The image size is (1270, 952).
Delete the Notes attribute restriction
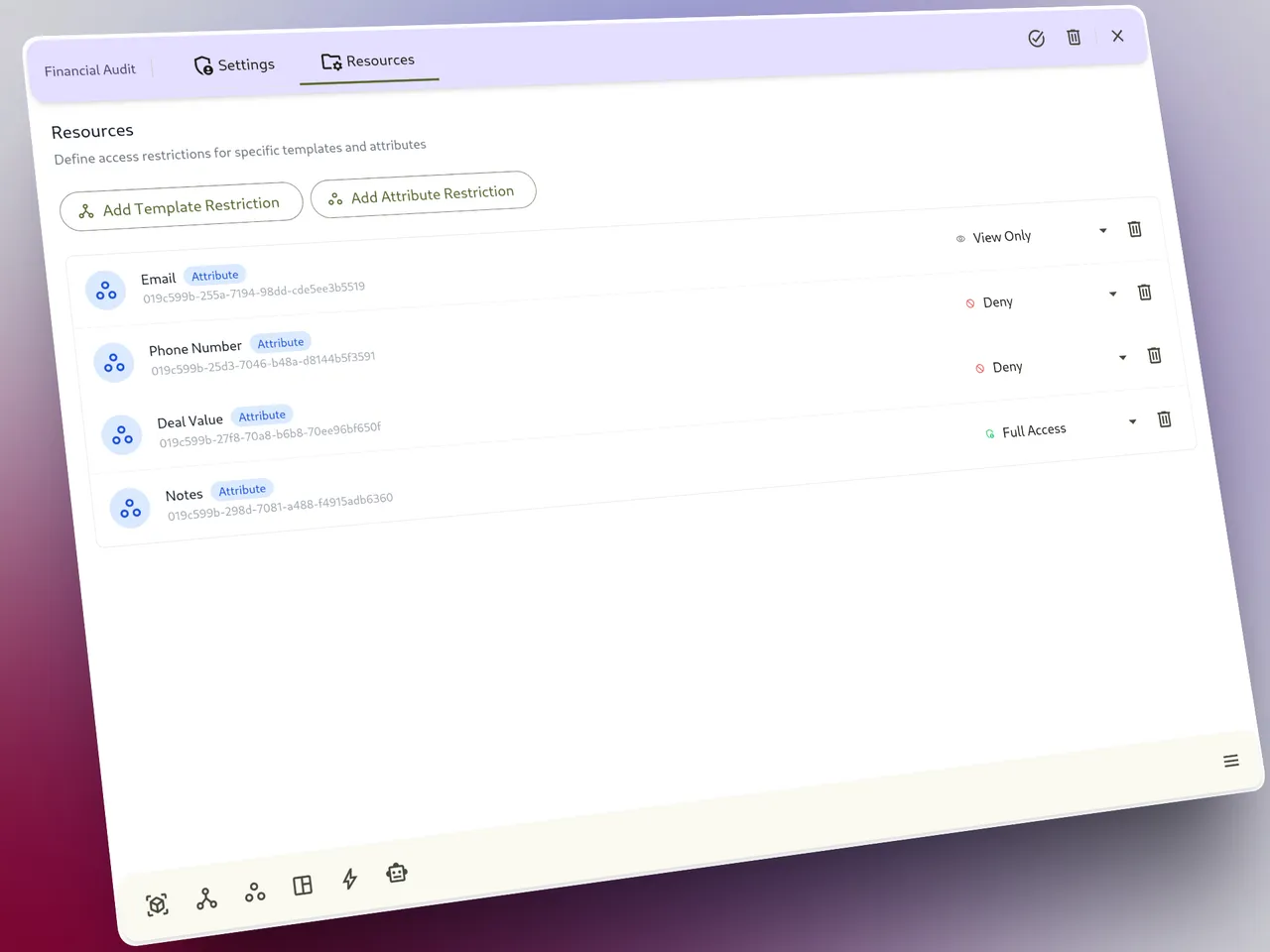click(1164, 419)
